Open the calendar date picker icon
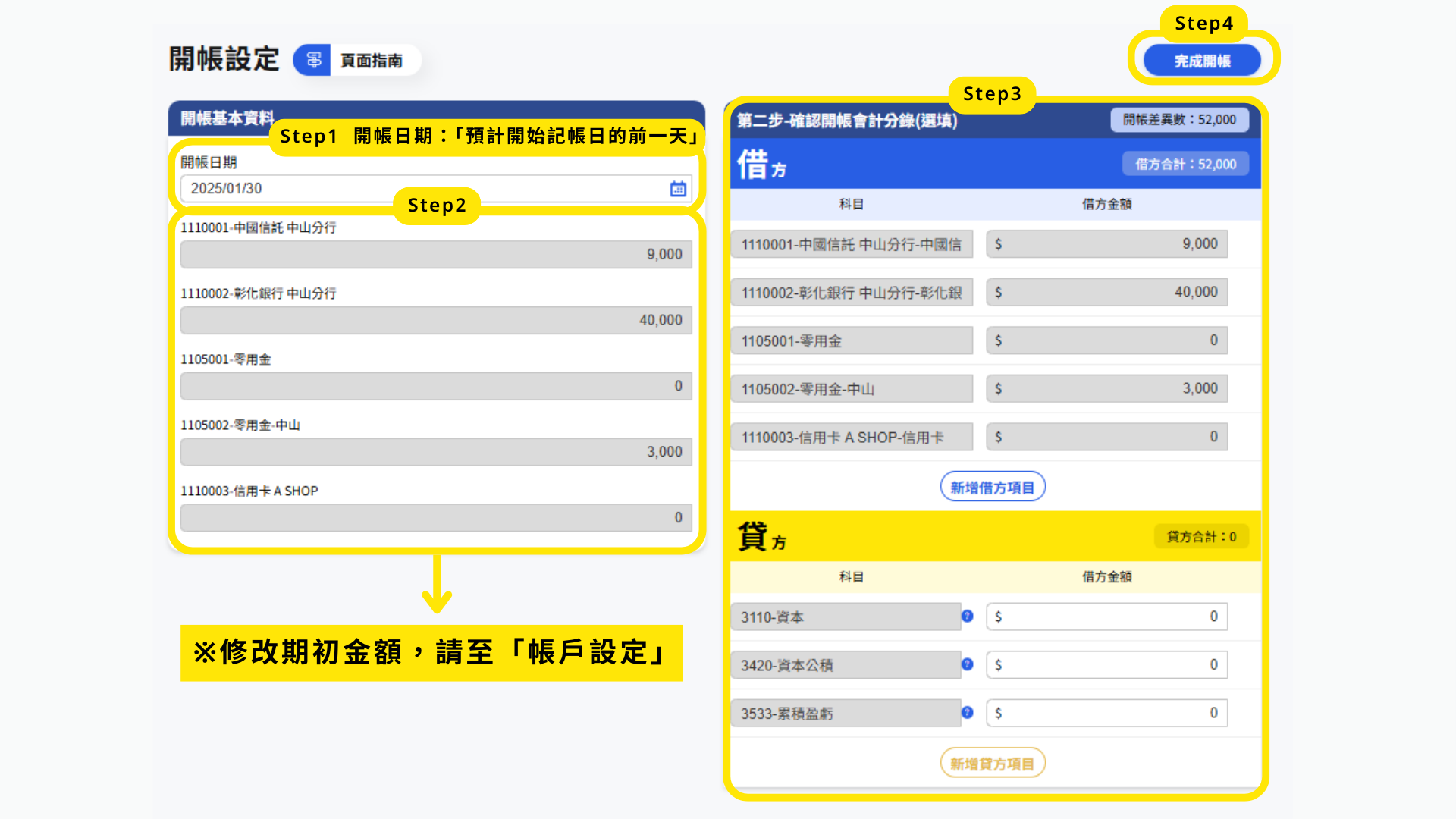This screenshot has height=819, width=1456. (x=678, y=189)
